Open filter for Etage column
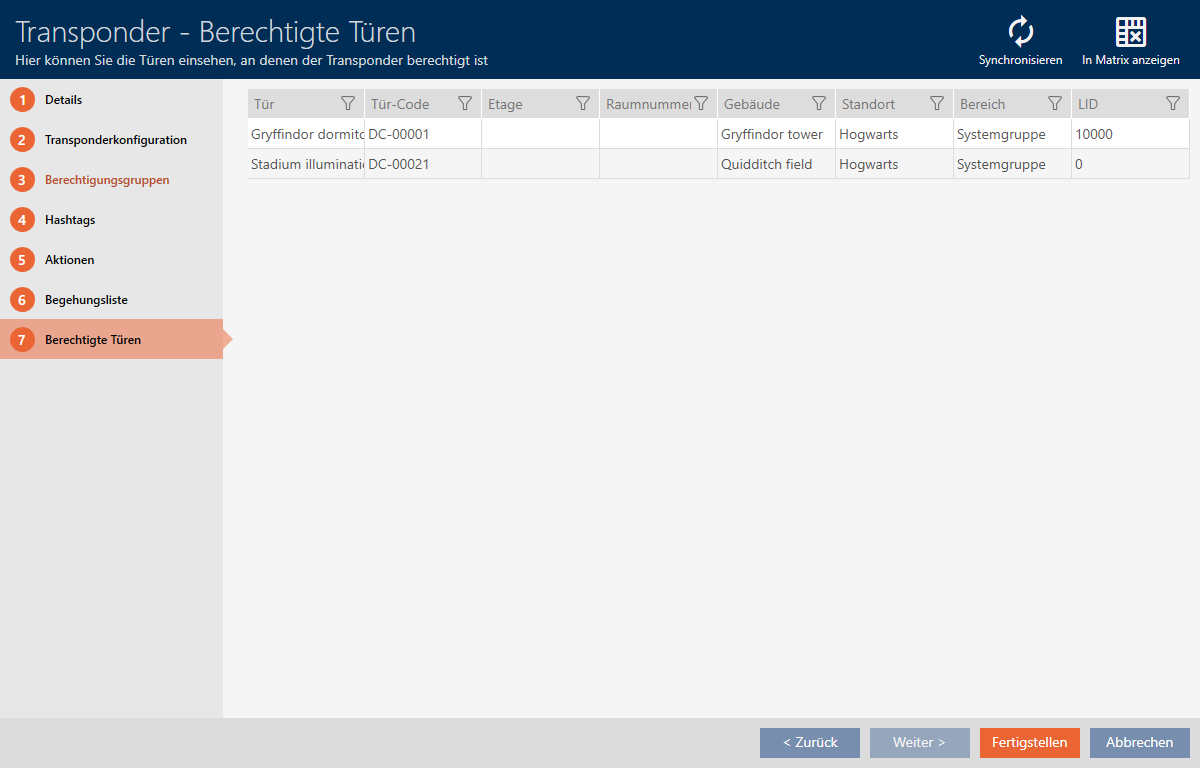Viewport: 1200px width, 768px height. pos(583,104)
